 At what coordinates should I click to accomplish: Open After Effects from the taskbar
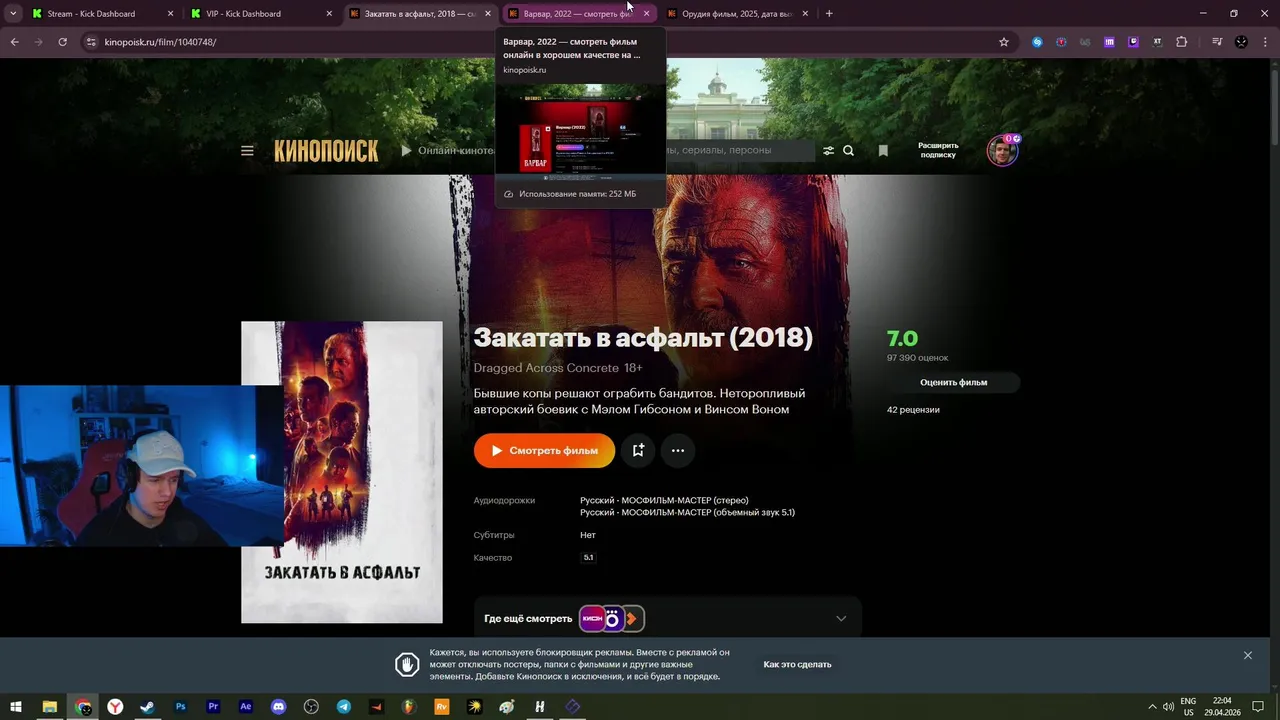[246, 706]
